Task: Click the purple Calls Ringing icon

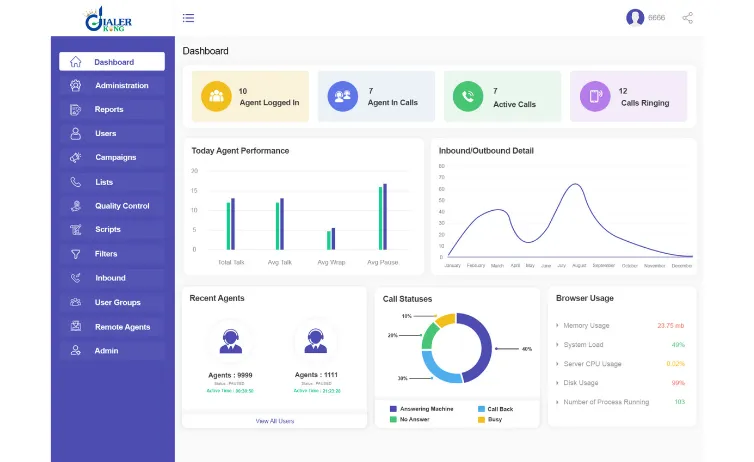Action: (x=595, y=96)
